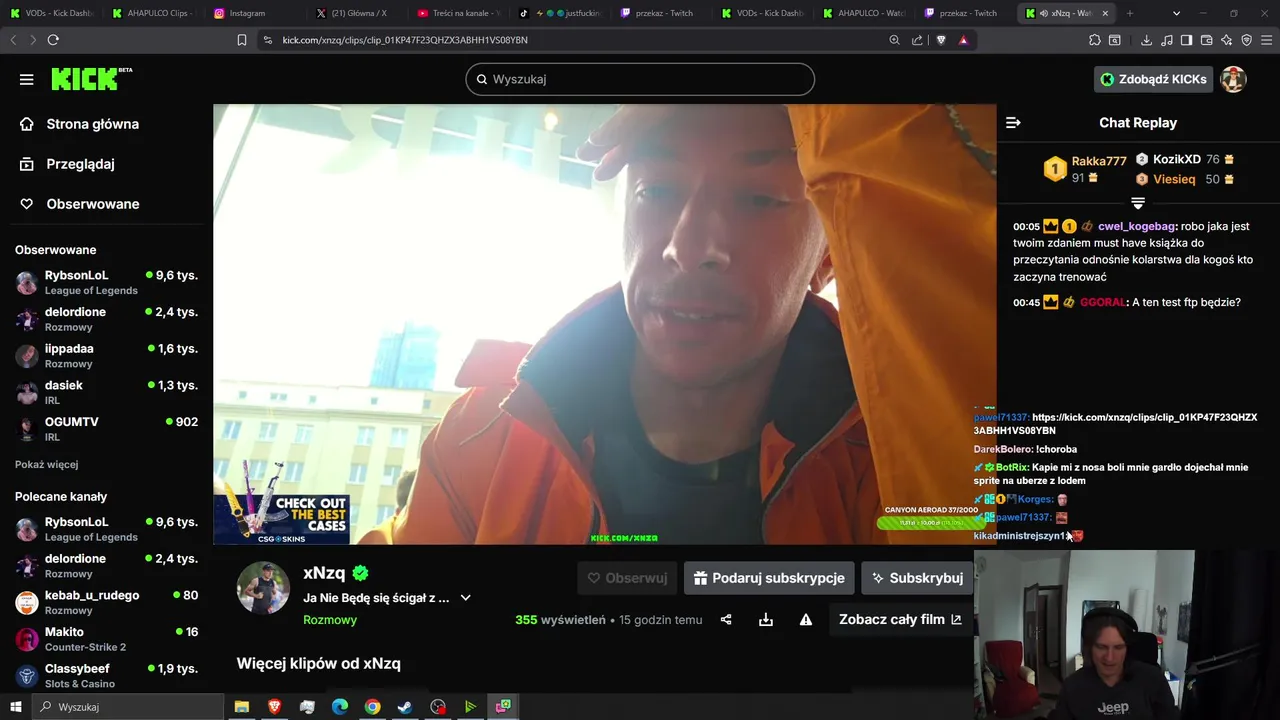Open kebab_u_rudego recommended channel
The width and height of the screenshot is (1280, 720).
pos(106,602)
